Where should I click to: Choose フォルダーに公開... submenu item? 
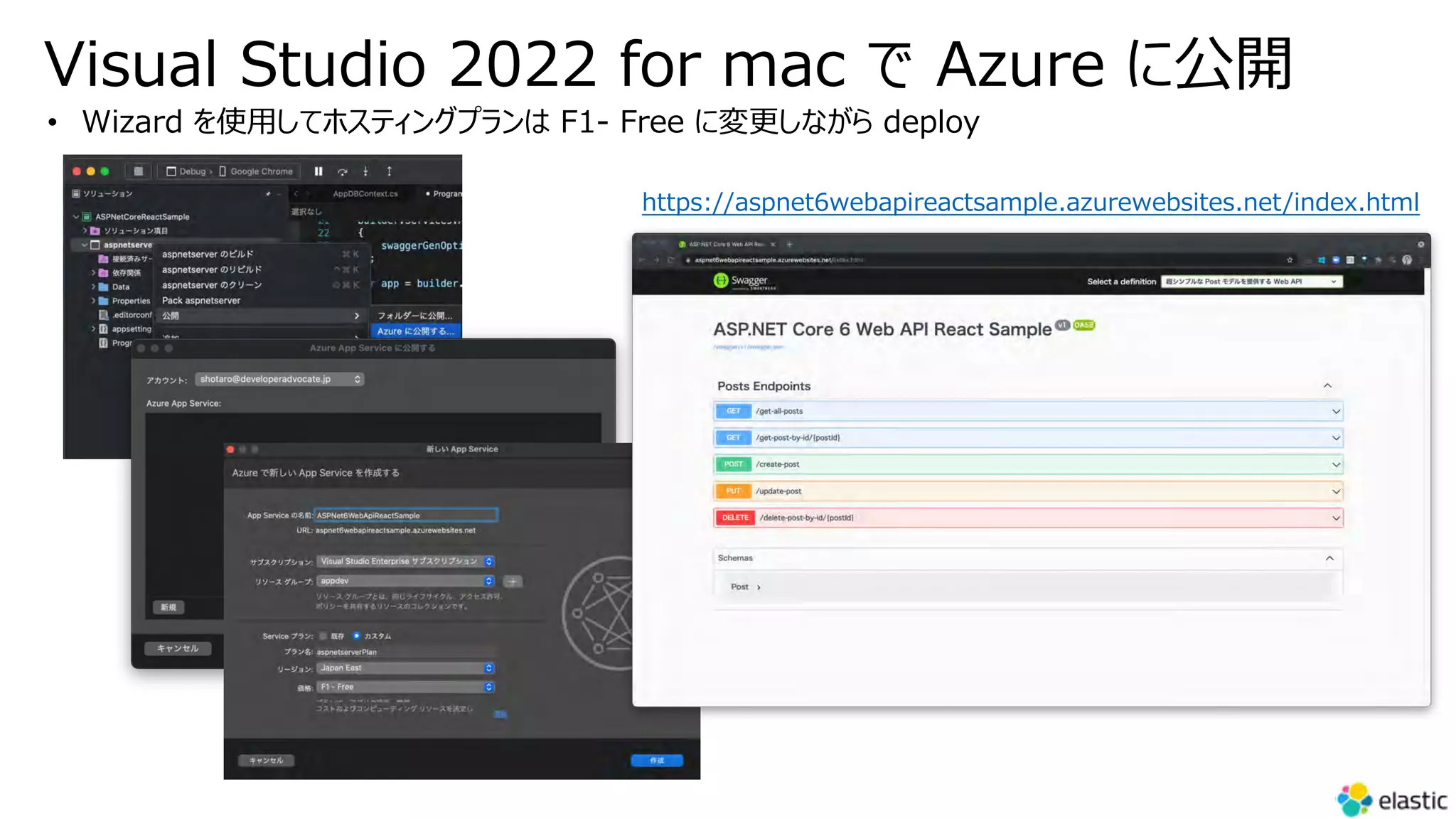pyautogui.click(x=416, y=316)
